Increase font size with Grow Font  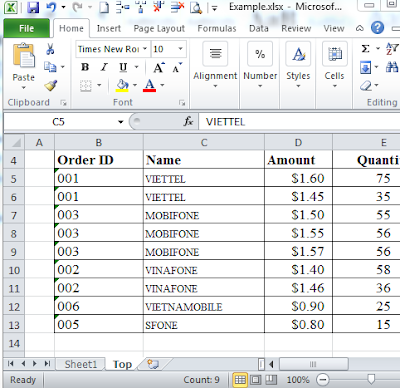[x=159, y=68]
